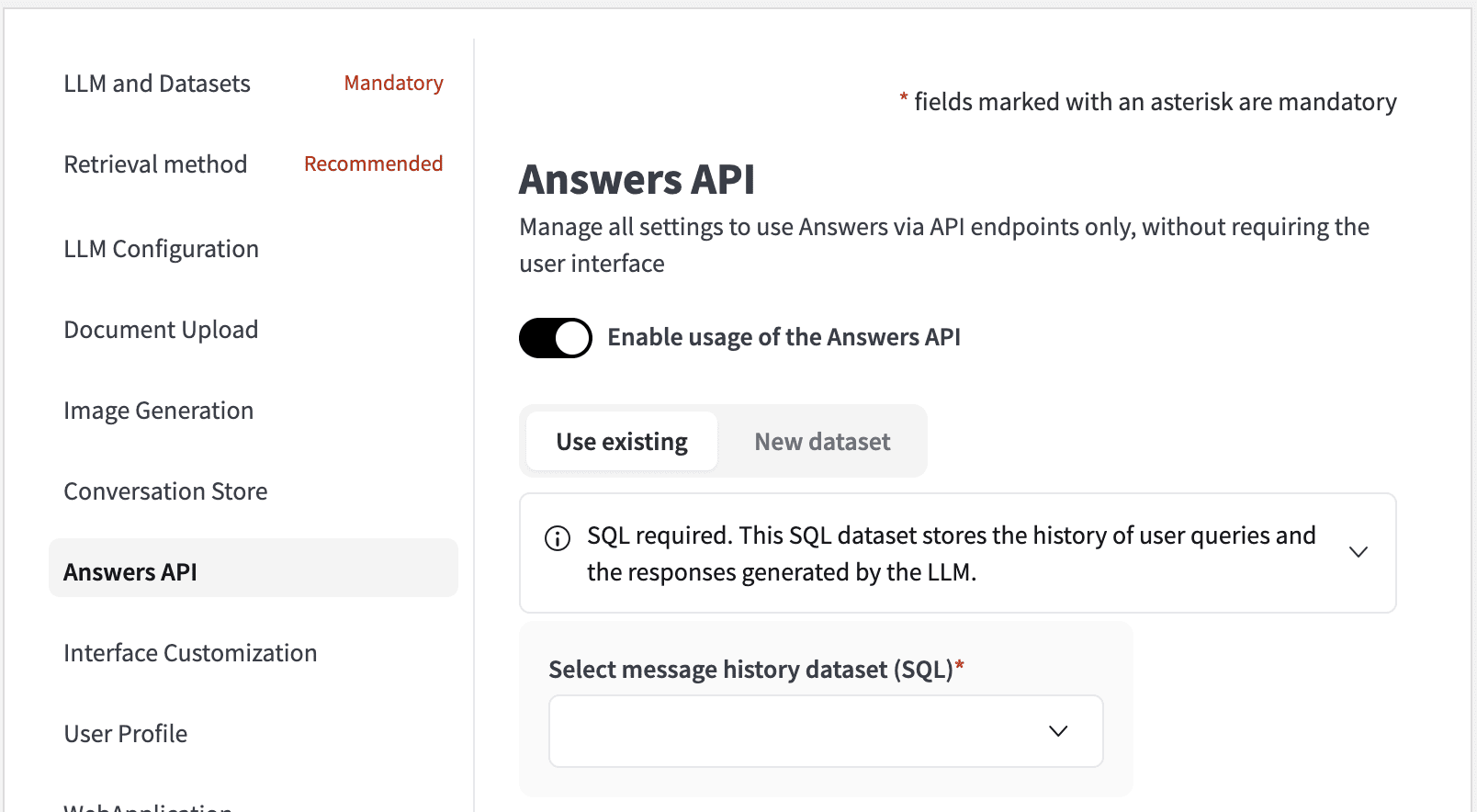Viewport: 1477px width, 812px height.
Task: Select LLM Configuration in the sidebar
Action: [x=161, y=248]
